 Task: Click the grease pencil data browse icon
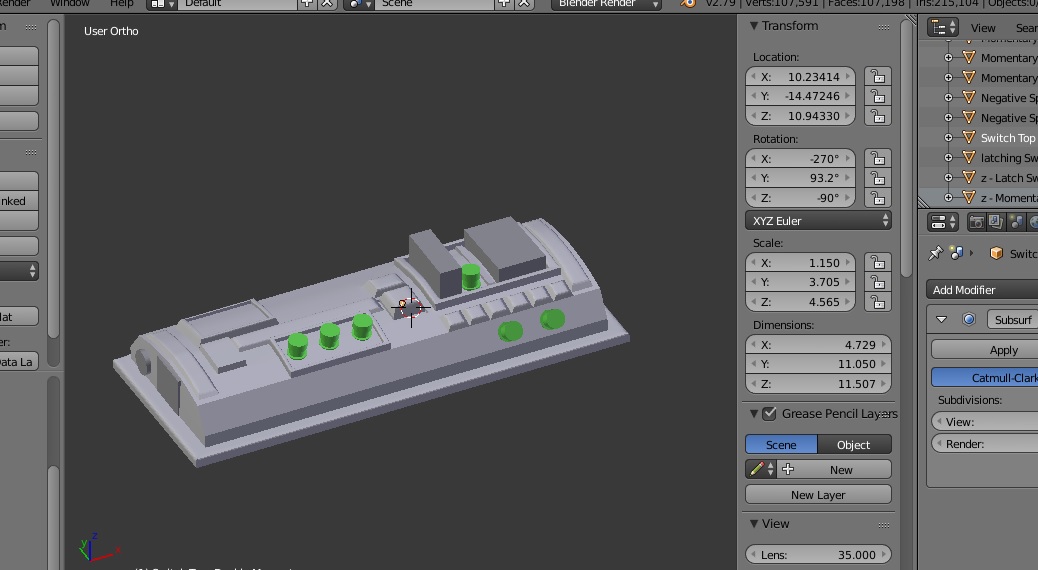759,470
